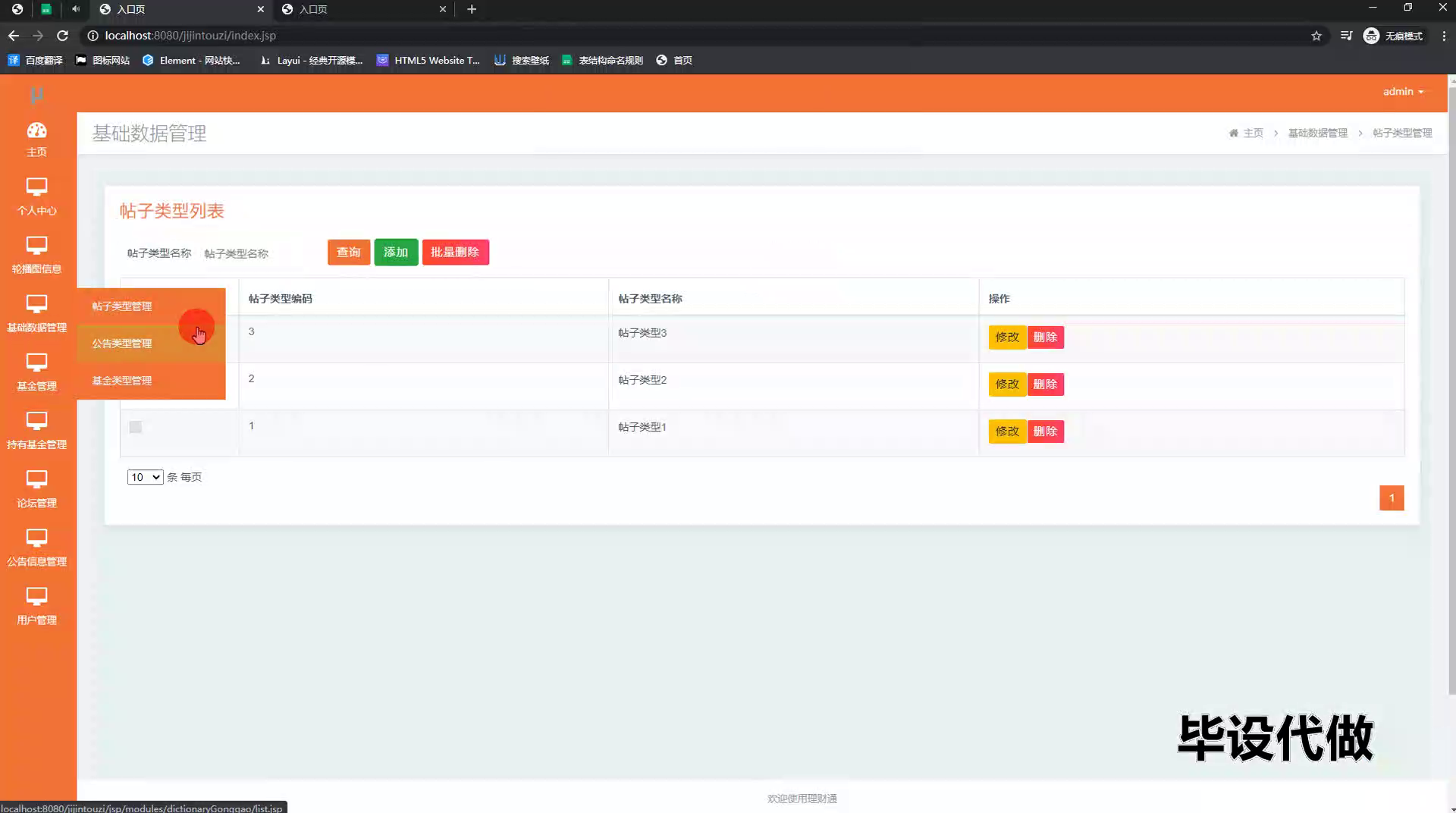Viewport: 1456px width, 813px height.
Task: Open 百度翻译 bookmark
Action: (36, 60)
